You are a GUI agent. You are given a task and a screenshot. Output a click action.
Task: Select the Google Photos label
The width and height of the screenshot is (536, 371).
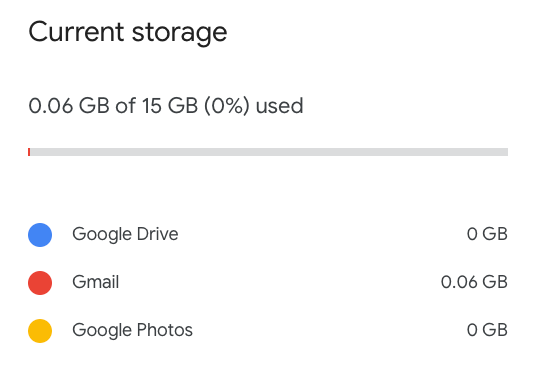133,331
